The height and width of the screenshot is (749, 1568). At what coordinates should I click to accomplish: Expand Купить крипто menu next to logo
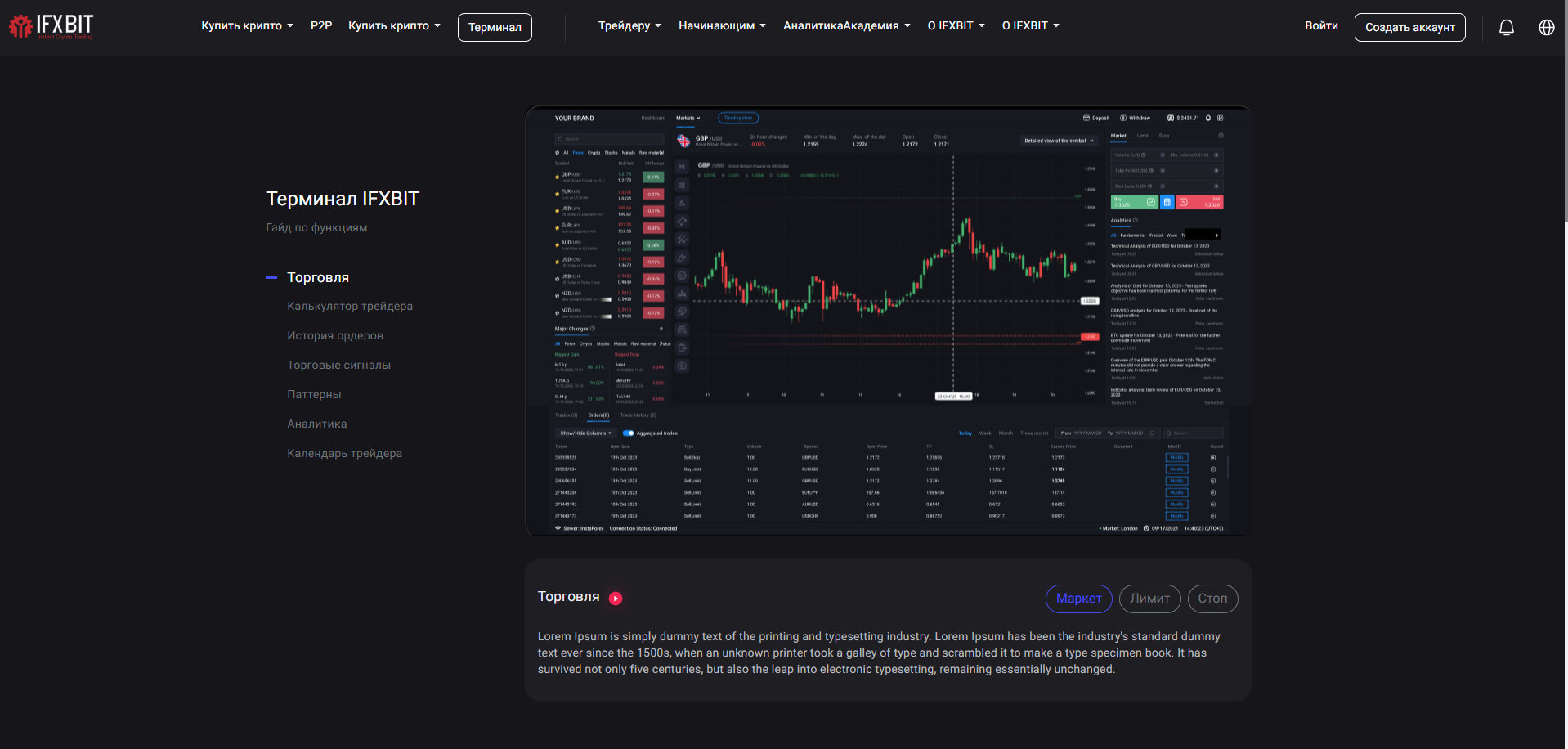(x=247, y=26)
